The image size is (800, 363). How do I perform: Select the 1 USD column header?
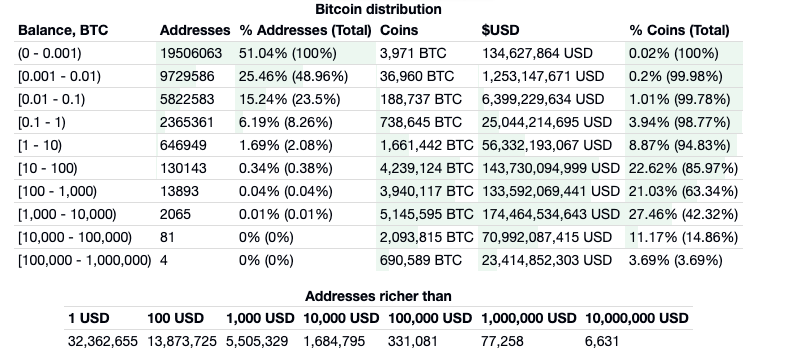tap(89, 318)
